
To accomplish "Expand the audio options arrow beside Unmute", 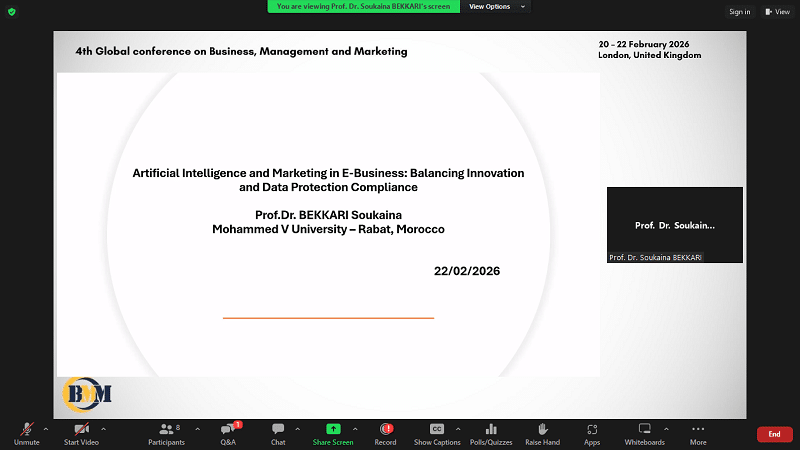I will 46,428.
